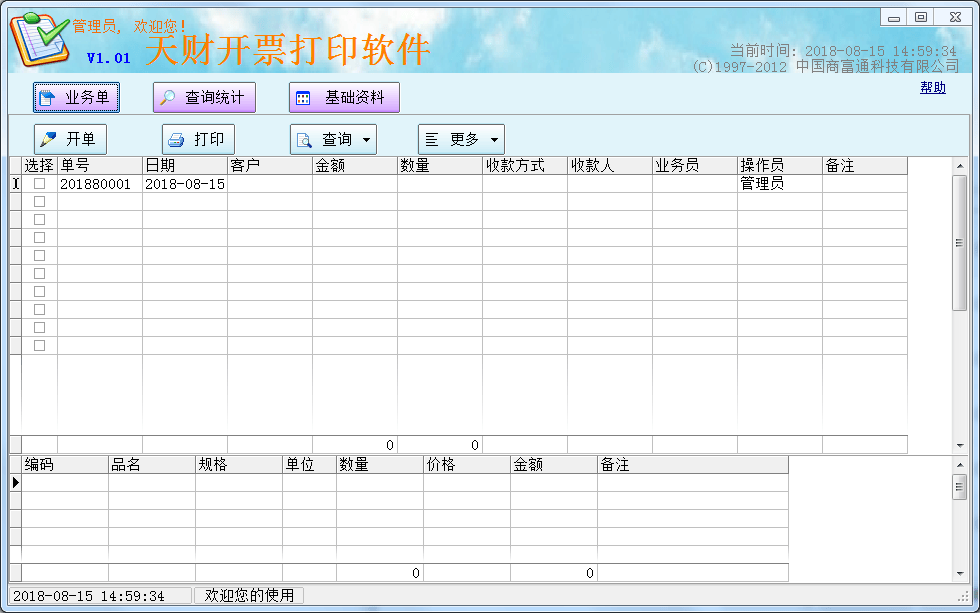Click the list icon on 更多
This screenshot has height=613, width=980.
pyautogui.click(x=433, y=140)
